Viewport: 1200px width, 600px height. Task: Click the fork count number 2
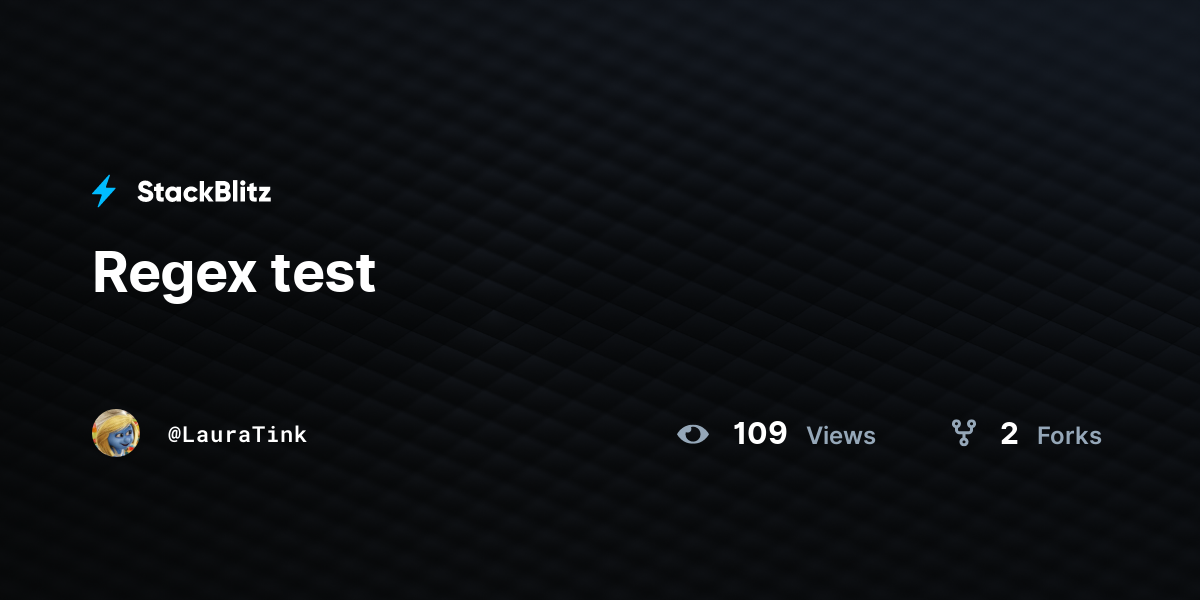1009,434
